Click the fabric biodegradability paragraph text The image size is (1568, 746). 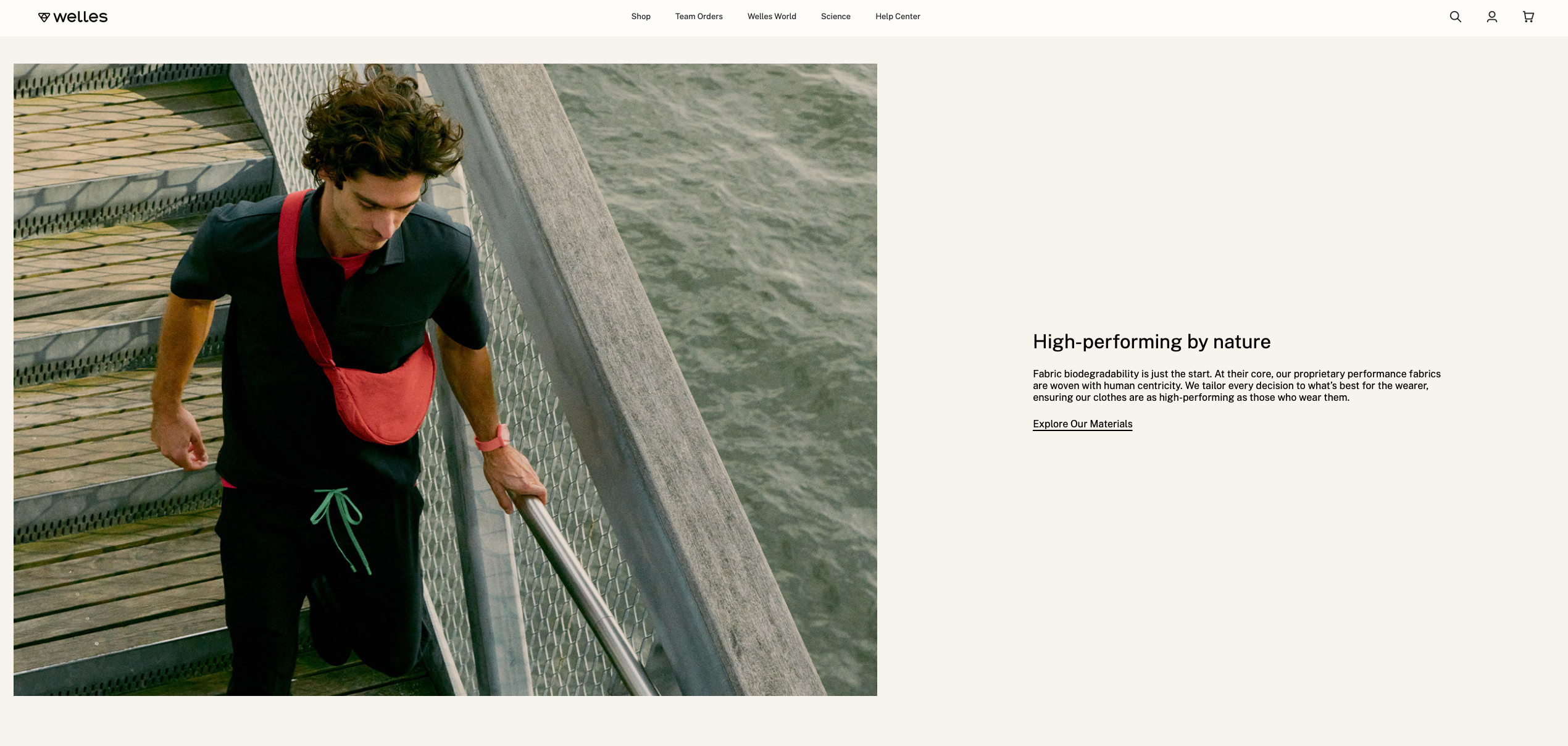click(1236, 386)
